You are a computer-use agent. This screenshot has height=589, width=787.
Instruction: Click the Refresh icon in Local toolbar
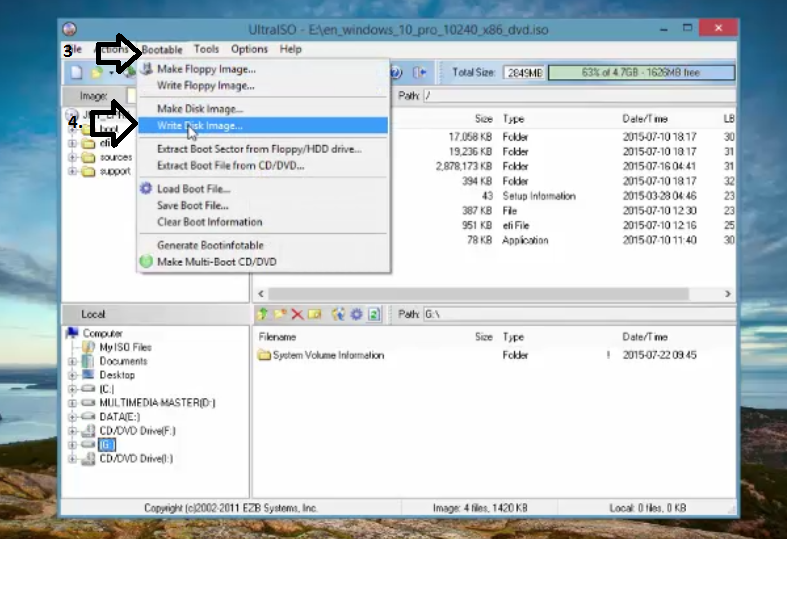click(x=374, y=314)
